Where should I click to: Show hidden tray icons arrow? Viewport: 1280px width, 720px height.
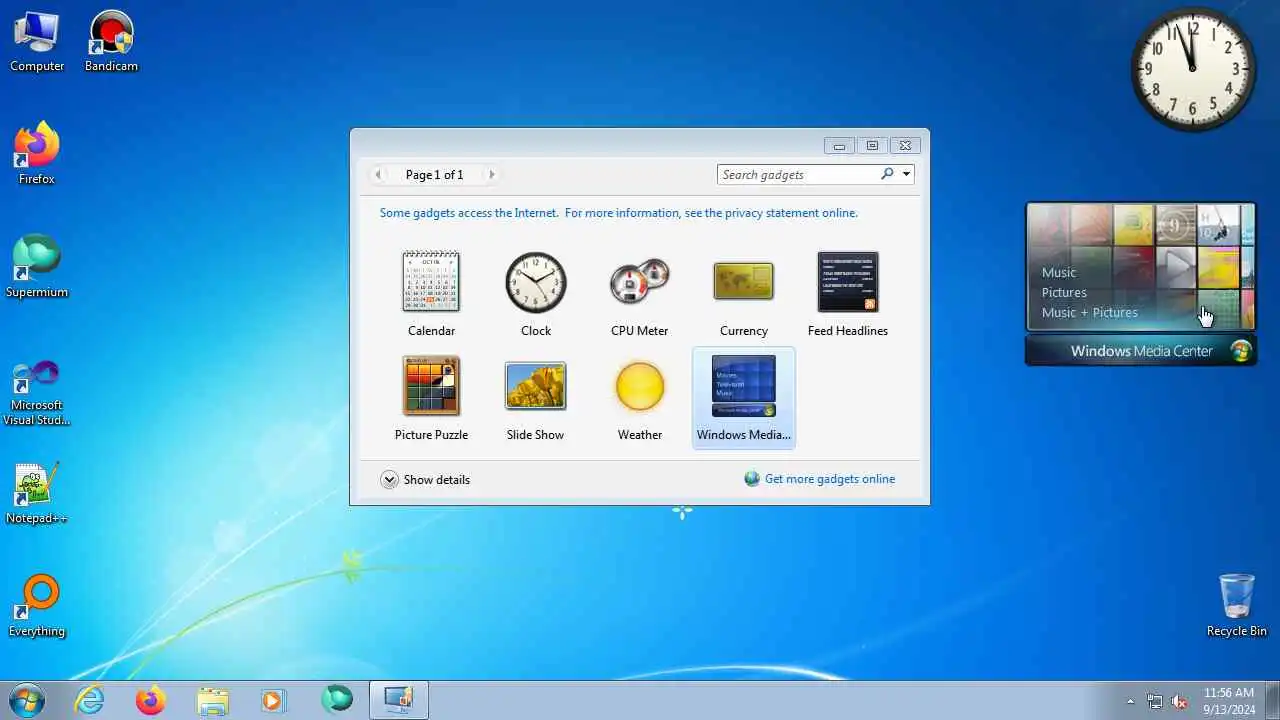tap(1130, 701)
